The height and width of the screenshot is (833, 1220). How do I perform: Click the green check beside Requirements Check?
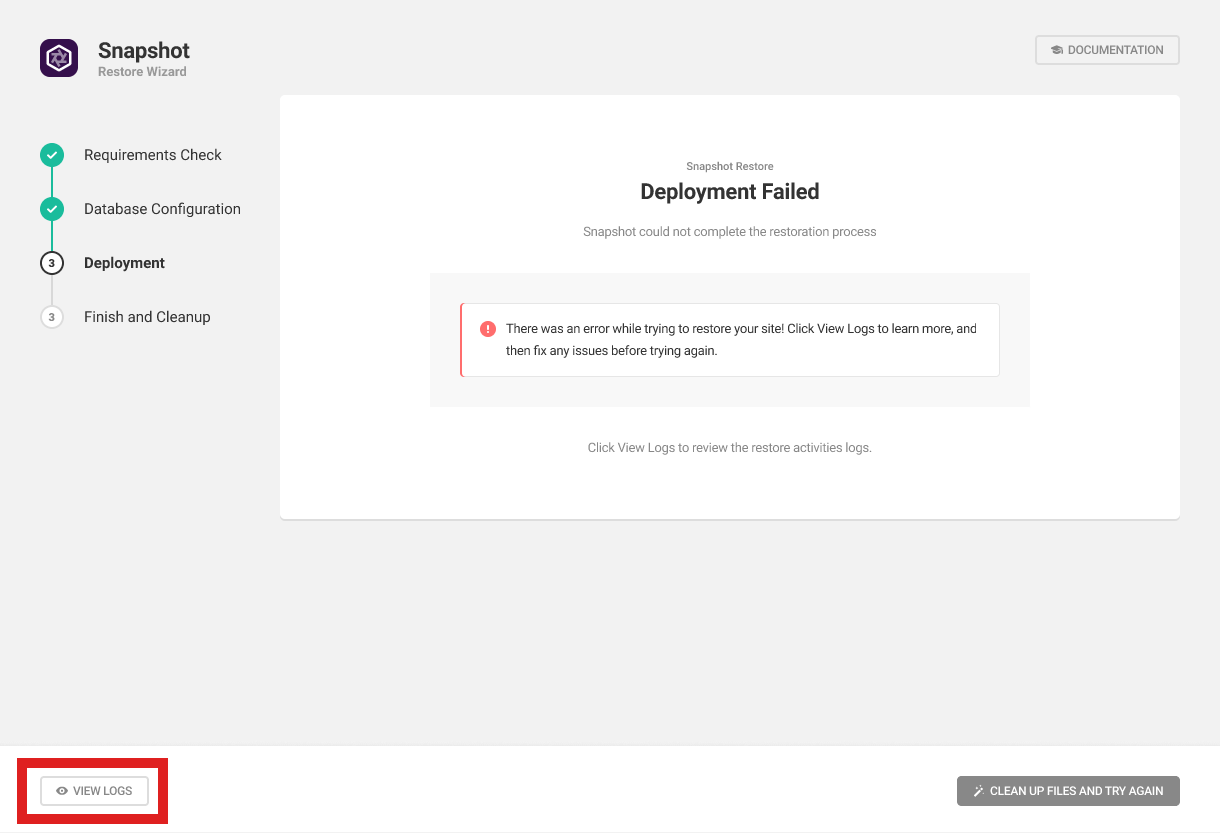tap(52, 155)
